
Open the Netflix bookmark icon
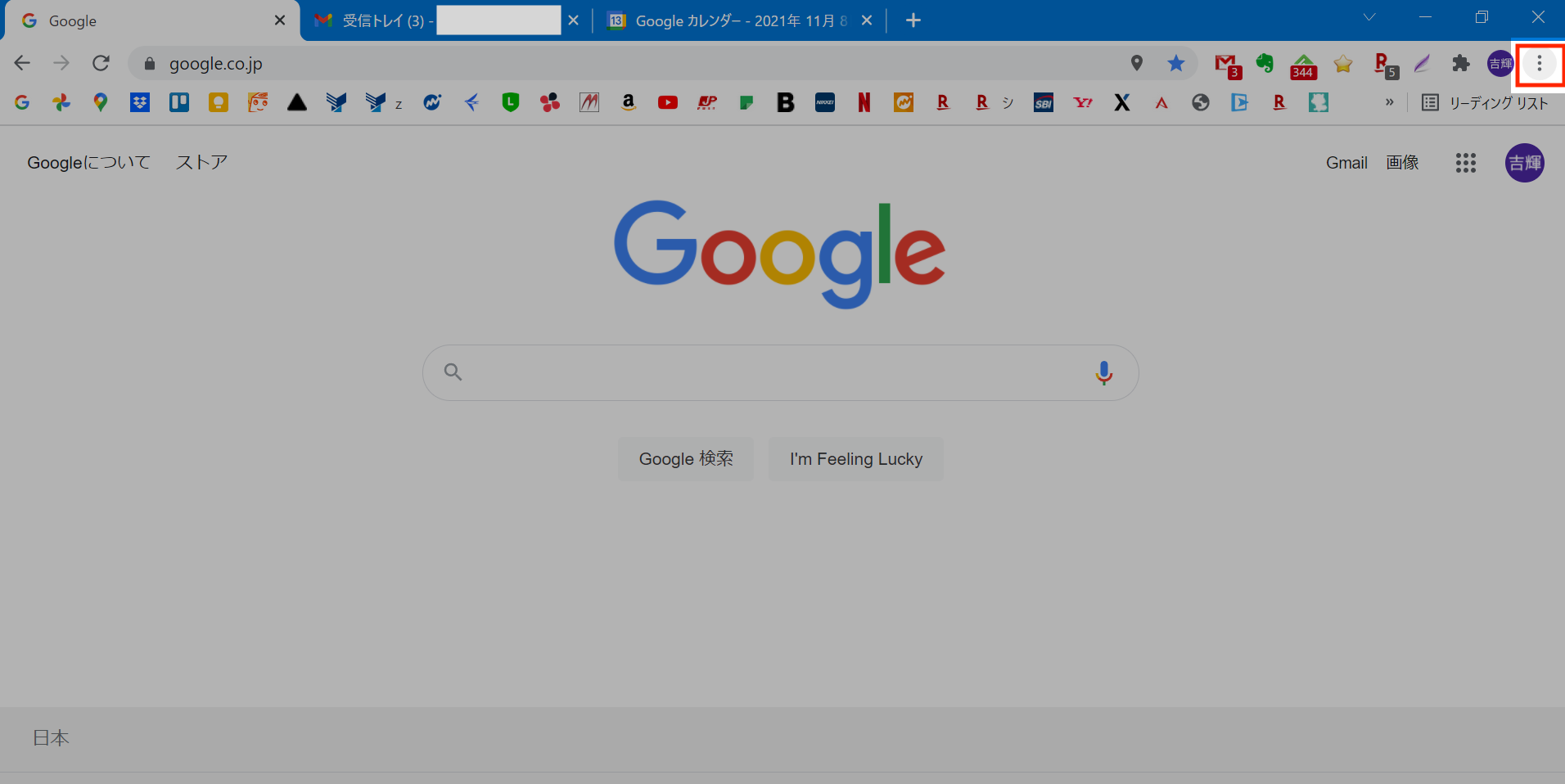coord(864,102)
